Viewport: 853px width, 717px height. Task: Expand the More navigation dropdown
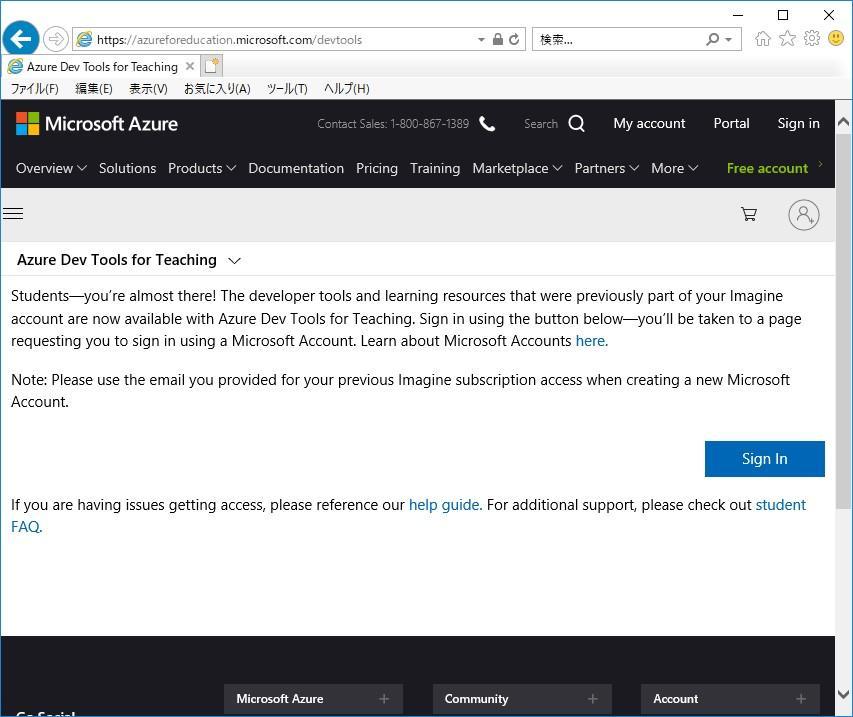(x=675, y=168)
